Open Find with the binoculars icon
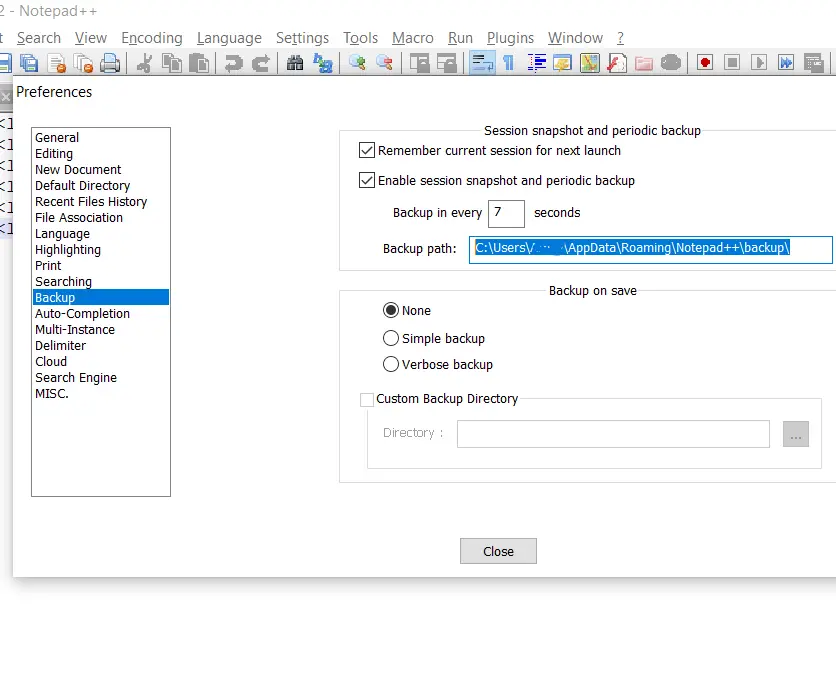 coord(295,63)
